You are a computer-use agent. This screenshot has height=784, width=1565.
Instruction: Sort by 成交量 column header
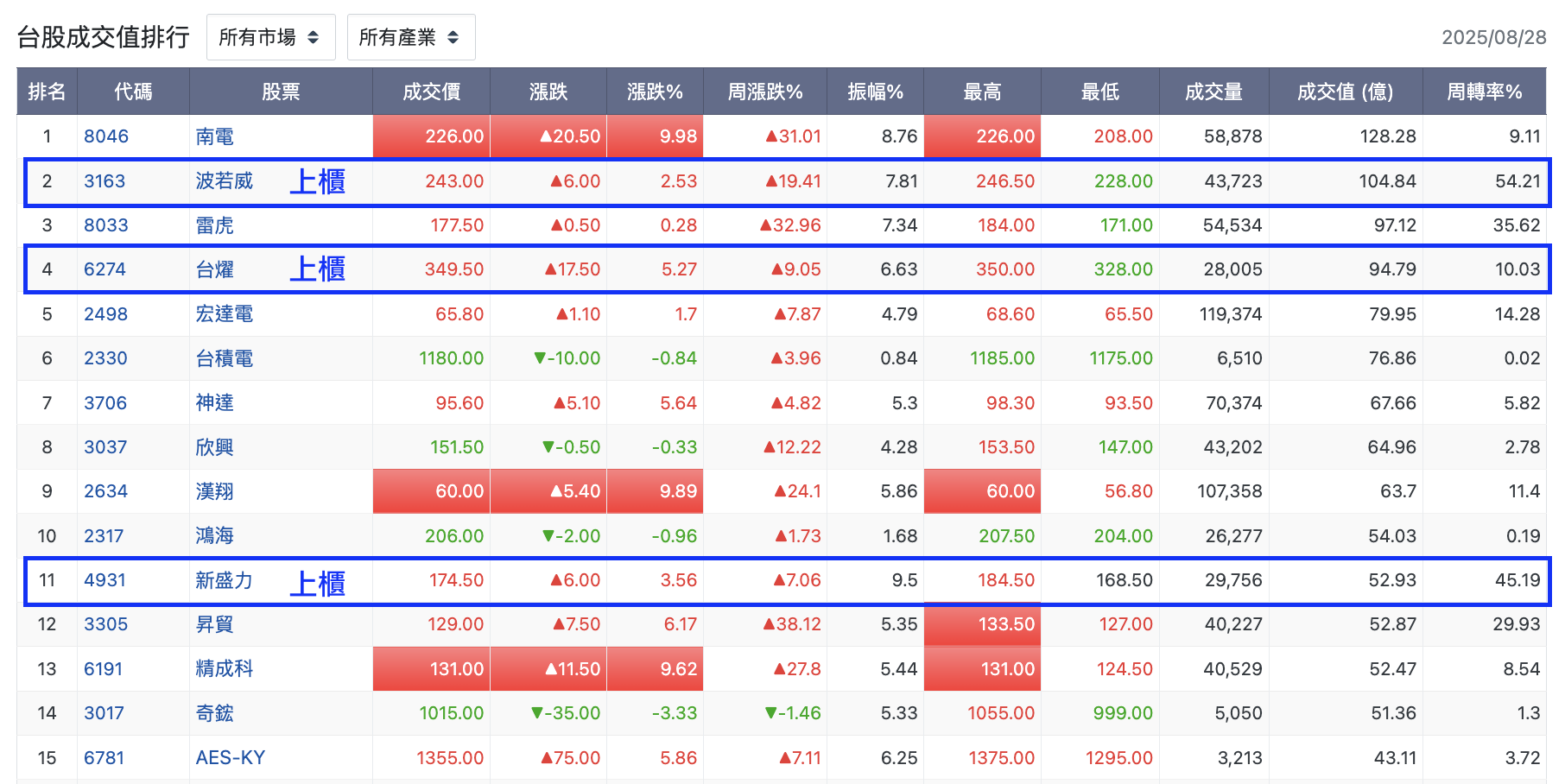click(1213, 92)
